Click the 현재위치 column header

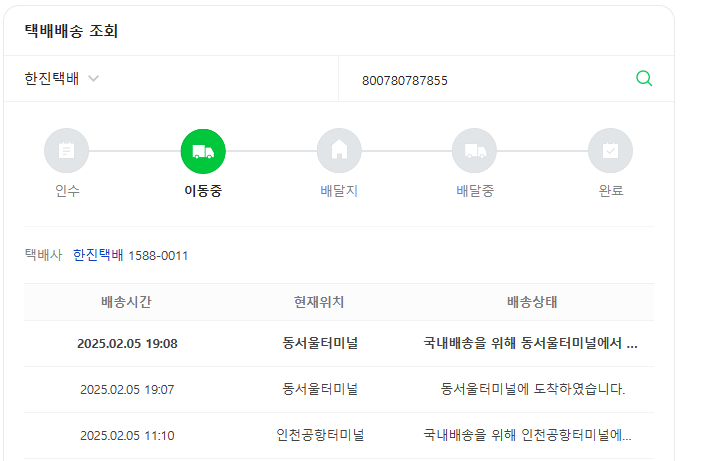319,302
